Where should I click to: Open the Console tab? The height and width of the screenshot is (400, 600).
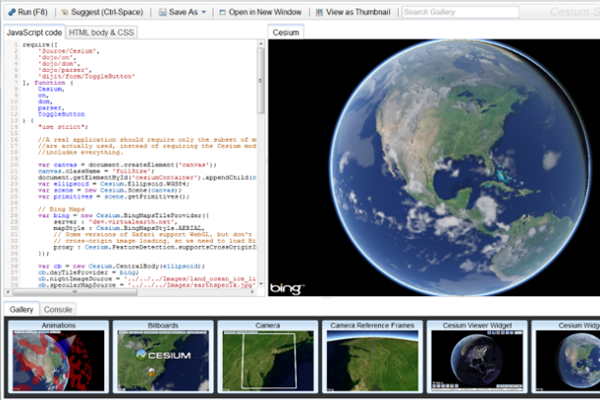tap(58, 309)
